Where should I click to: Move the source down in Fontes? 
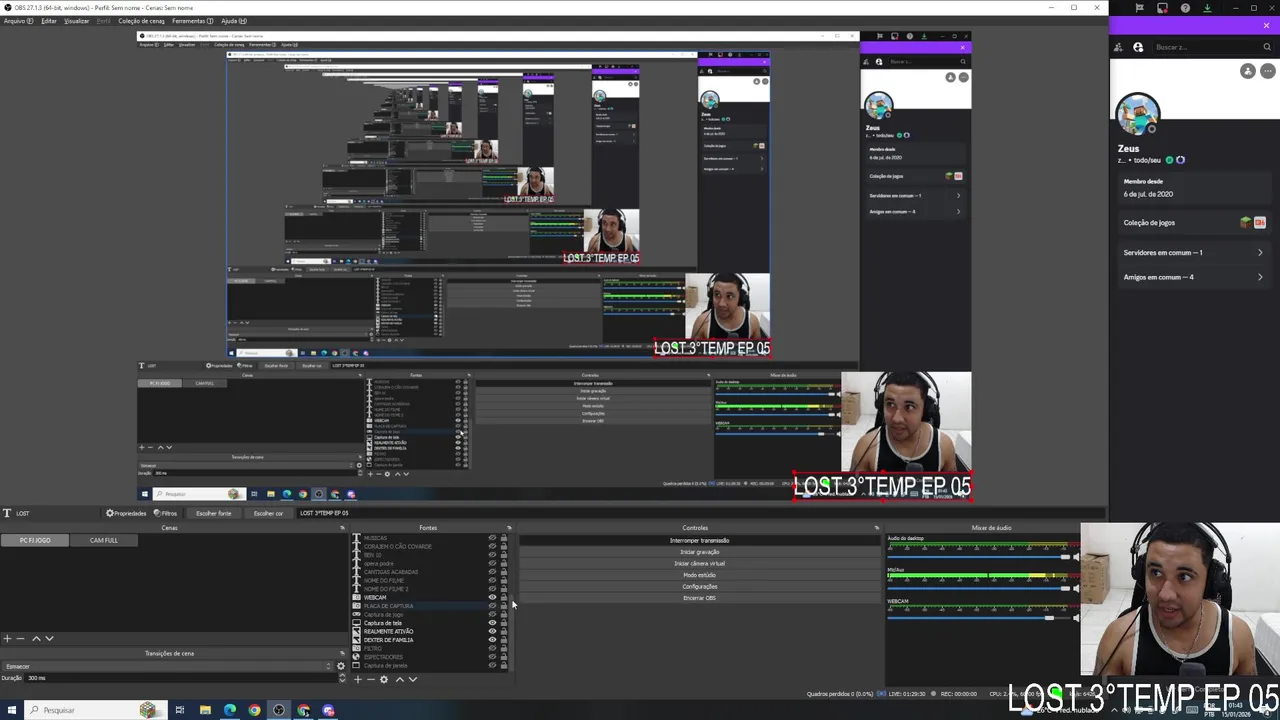[413, 680]
